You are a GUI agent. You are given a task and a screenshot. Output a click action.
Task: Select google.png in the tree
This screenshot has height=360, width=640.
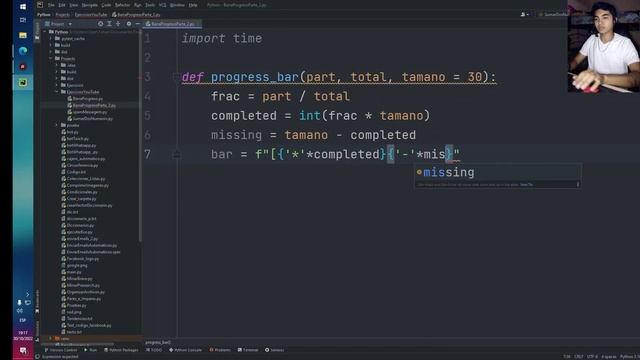74,265
